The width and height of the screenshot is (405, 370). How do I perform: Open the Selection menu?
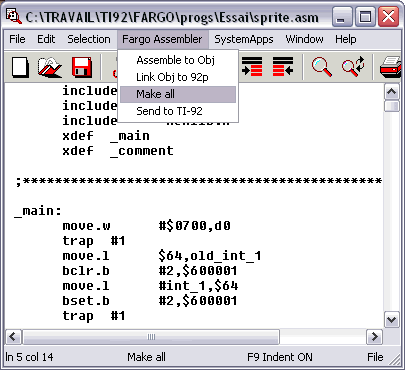(x=89, y=39)
